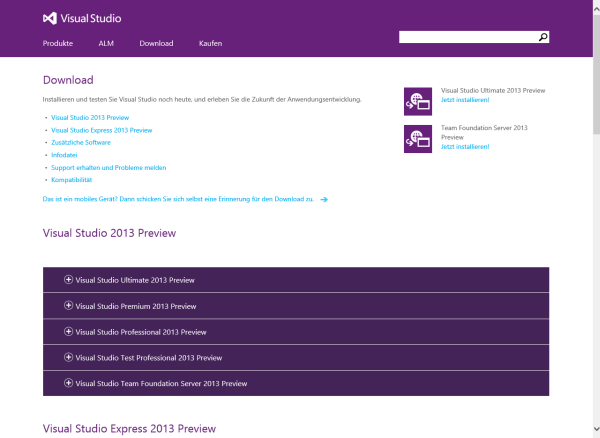Click the purple Download page heading
This screenshot has height=438, width=600.
pyautogui.click(x=68, y=80)
